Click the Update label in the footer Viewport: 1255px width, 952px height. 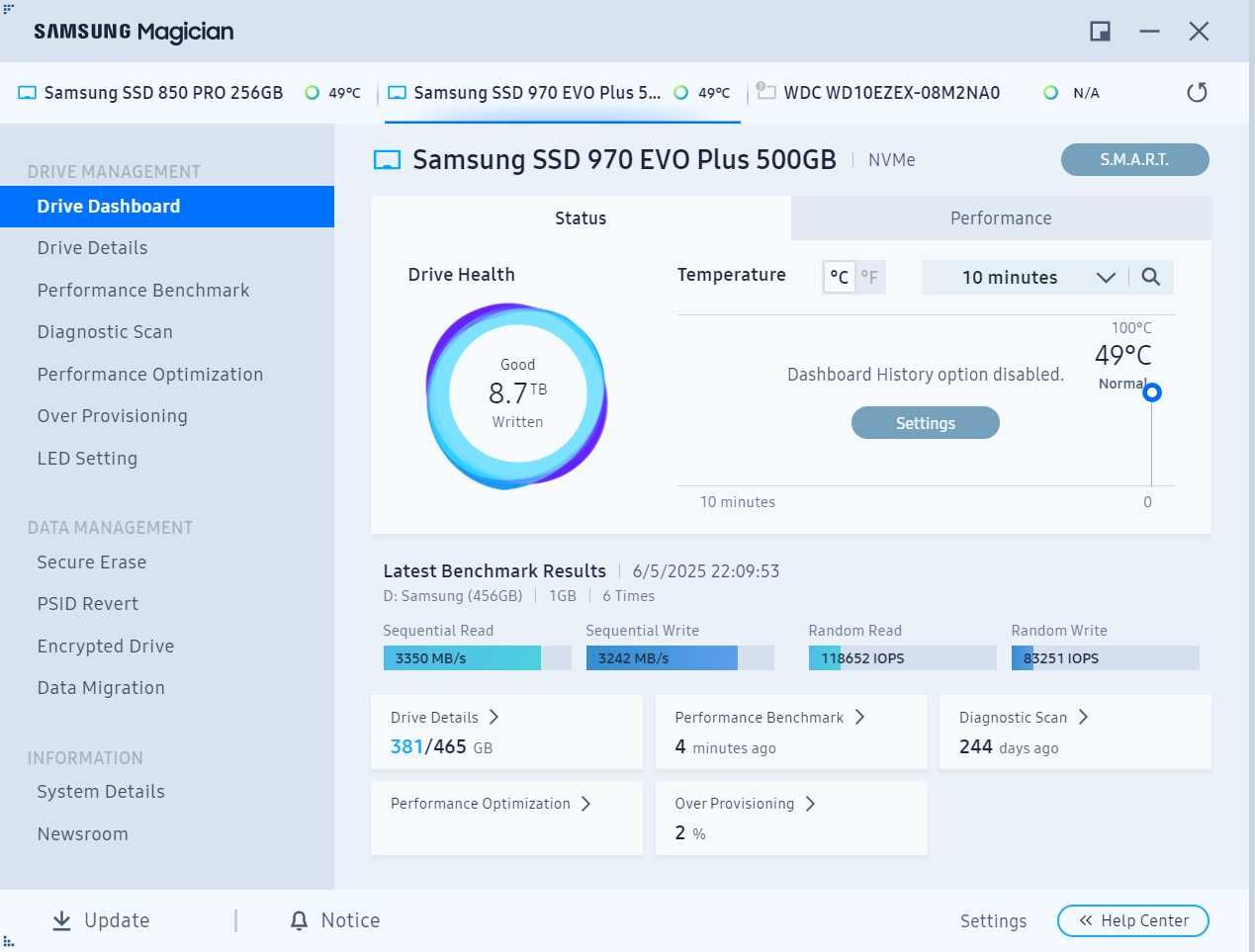pyautogui.click(x=117, y=920)
